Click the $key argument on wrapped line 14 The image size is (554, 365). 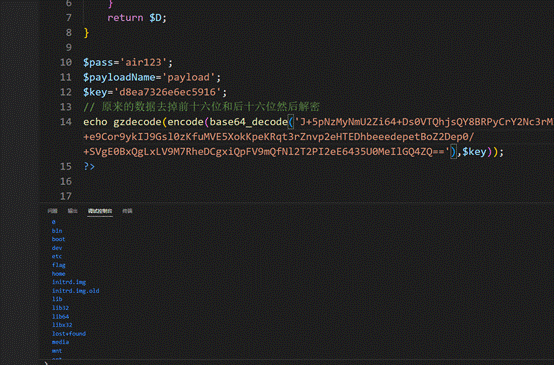[x=474, y=152]
